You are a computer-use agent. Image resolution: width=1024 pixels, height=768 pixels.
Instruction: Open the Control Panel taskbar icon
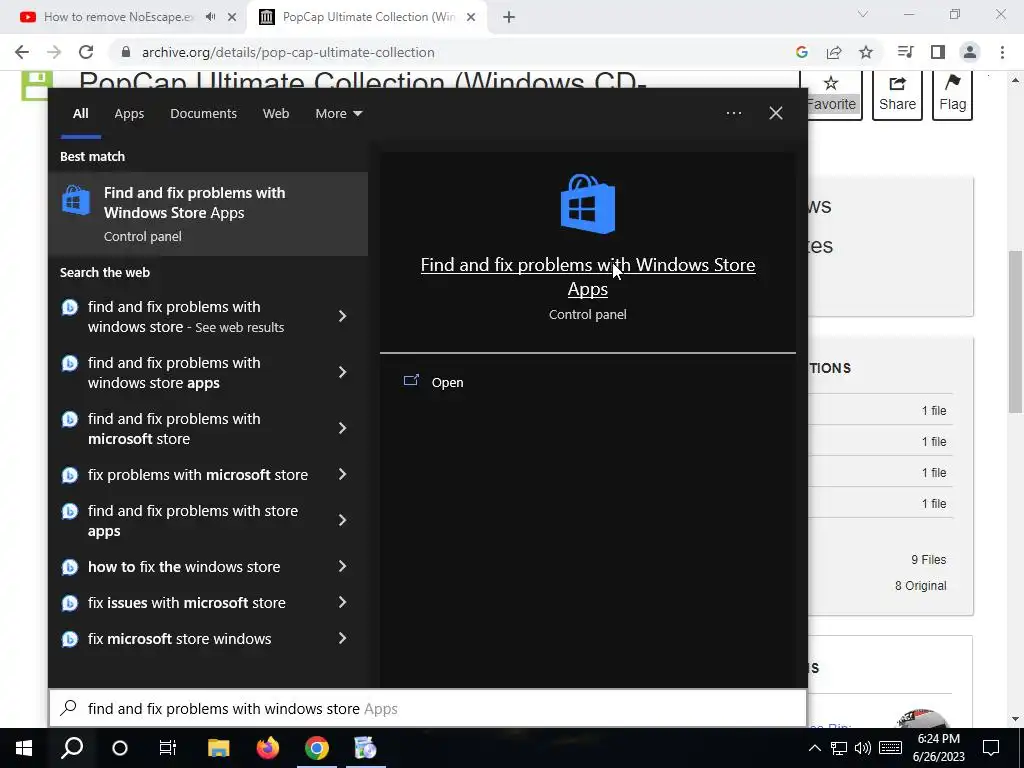[x=365, y=748]
